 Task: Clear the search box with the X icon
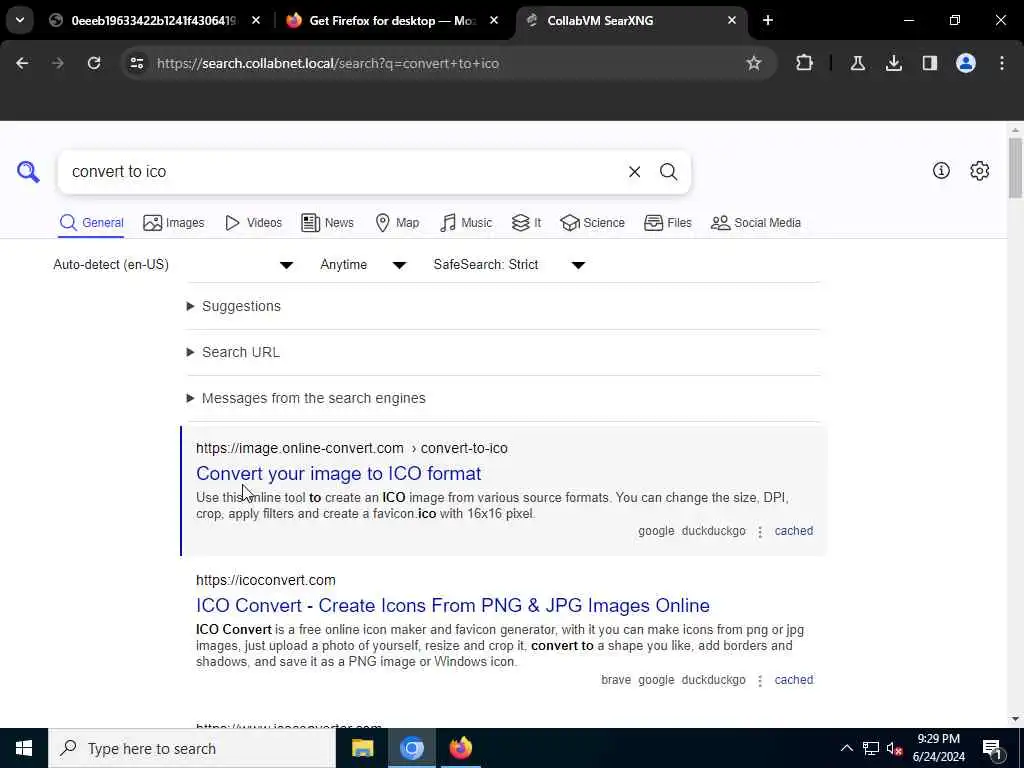(x=634, y=172)
